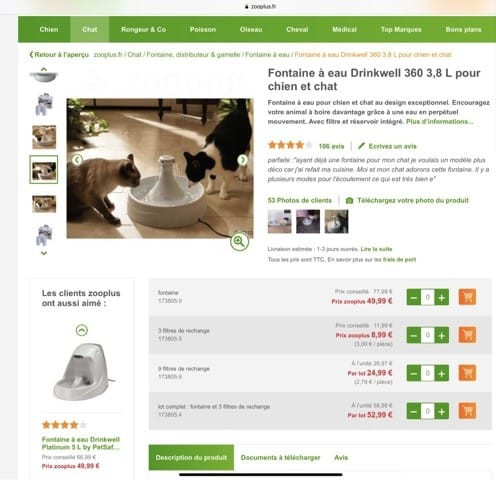The height and width of the screenshot is (480, 496).
Task: Expand thumbnail list with the down chevron
Action: [x=44, y=253]
